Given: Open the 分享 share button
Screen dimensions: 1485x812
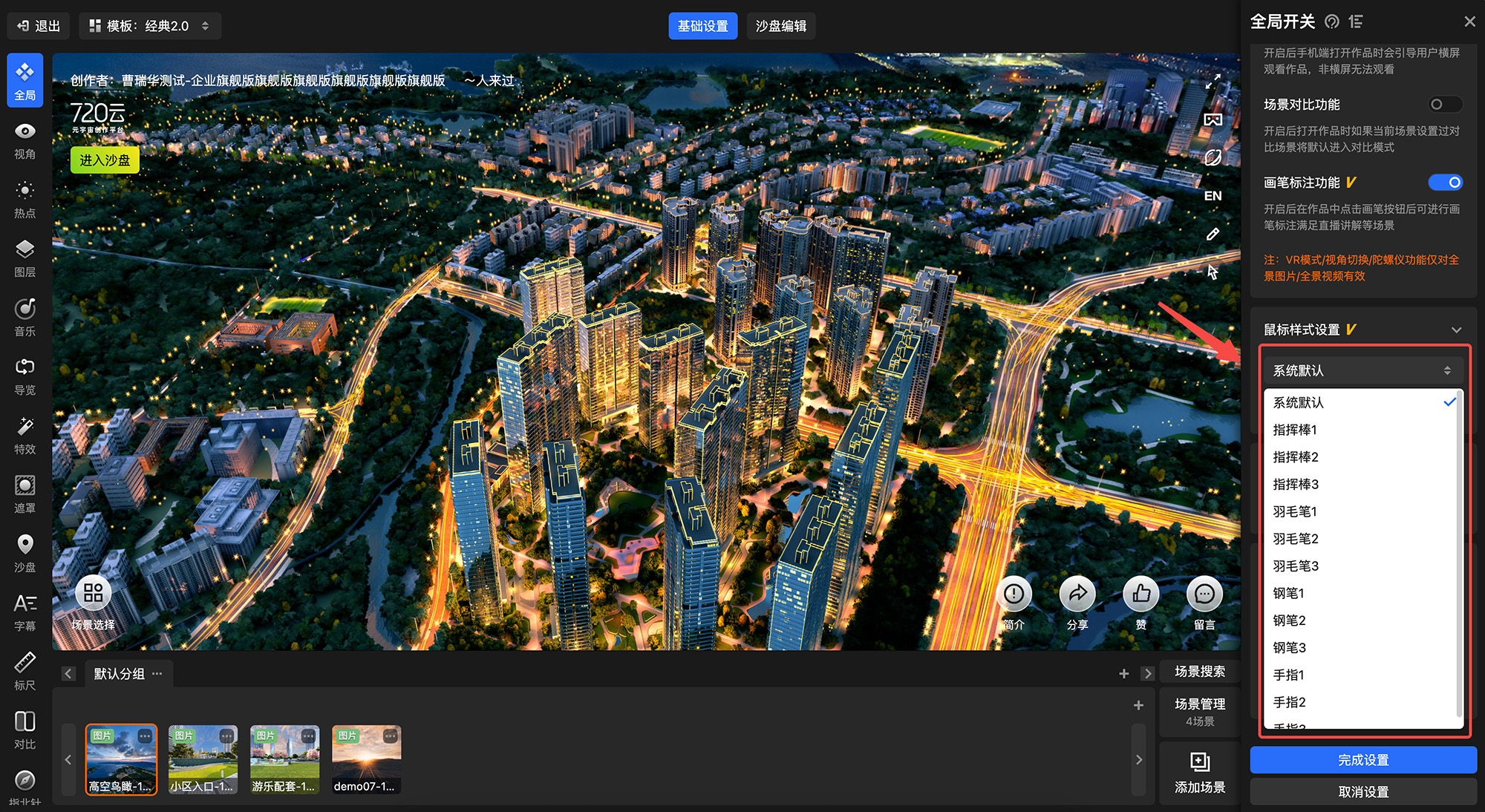Looking at the screenshot, I should coord(1077,595).
